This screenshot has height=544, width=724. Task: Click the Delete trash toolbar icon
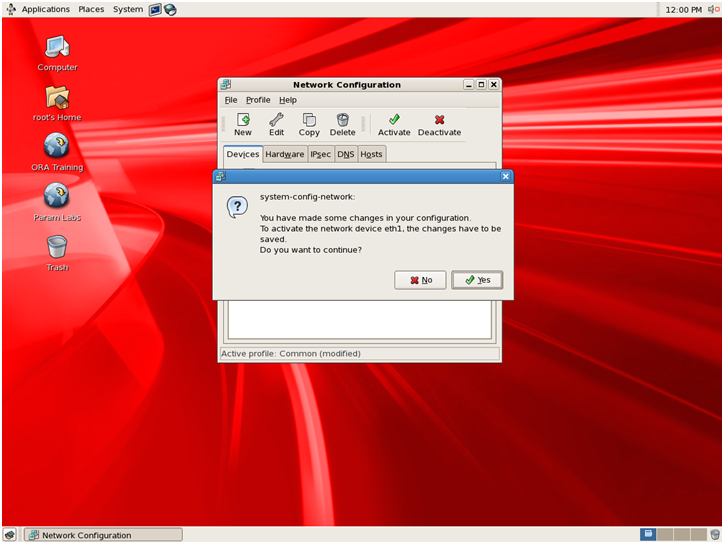(343, 120)
